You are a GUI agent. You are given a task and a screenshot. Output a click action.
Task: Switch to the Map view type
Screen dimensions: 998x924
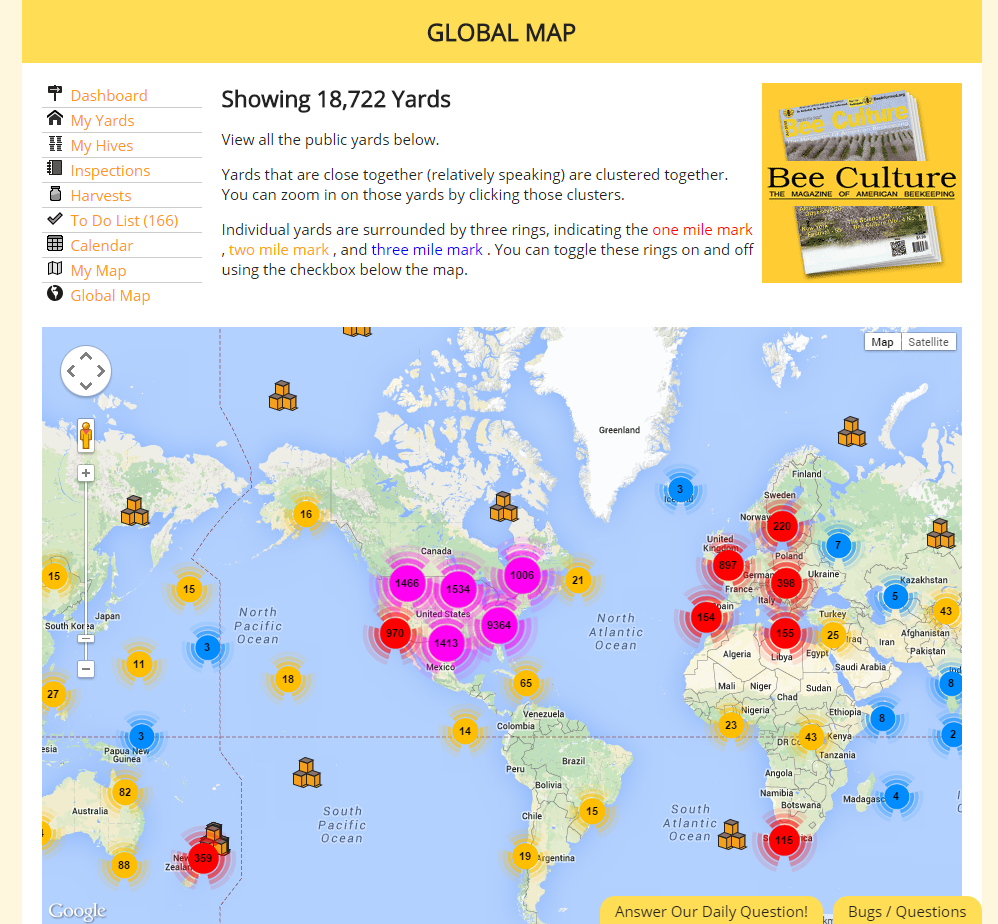882,342
